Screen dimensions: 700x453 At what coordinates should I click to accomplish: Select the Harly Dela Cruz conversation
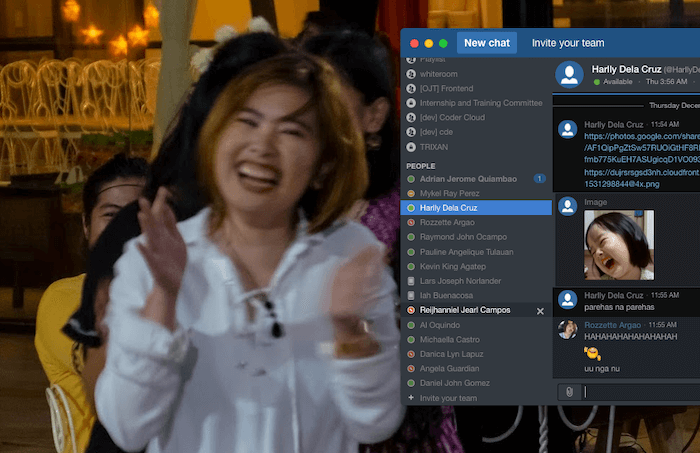476,208
